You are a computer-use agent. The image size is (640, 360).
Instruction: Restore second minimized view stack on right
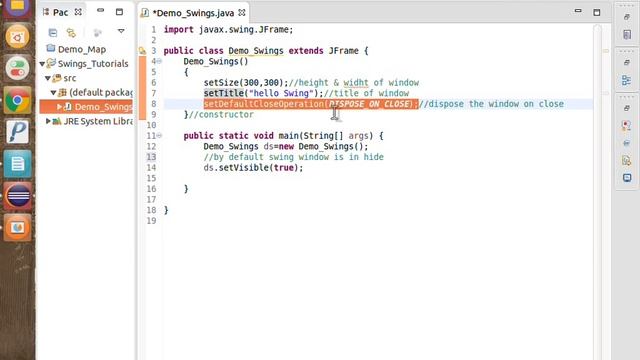pyautogui.click(x=627, y=62)
